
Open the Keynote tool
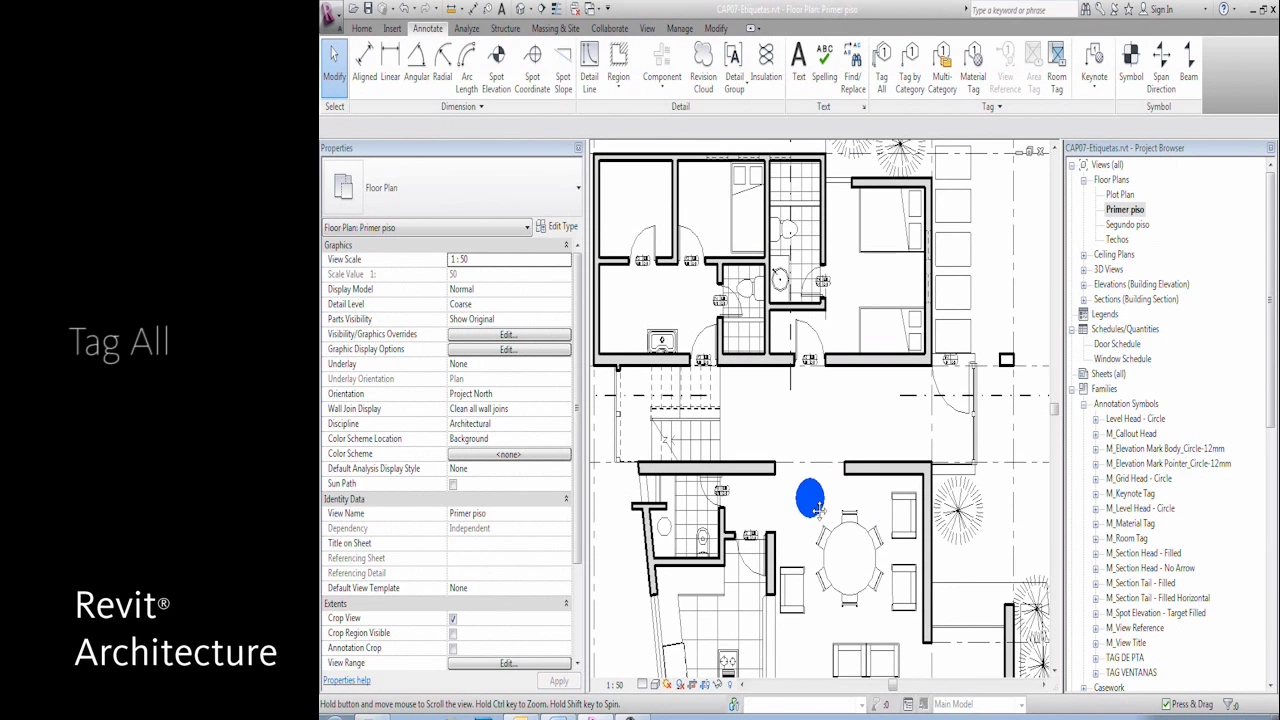coord(1094,66)
